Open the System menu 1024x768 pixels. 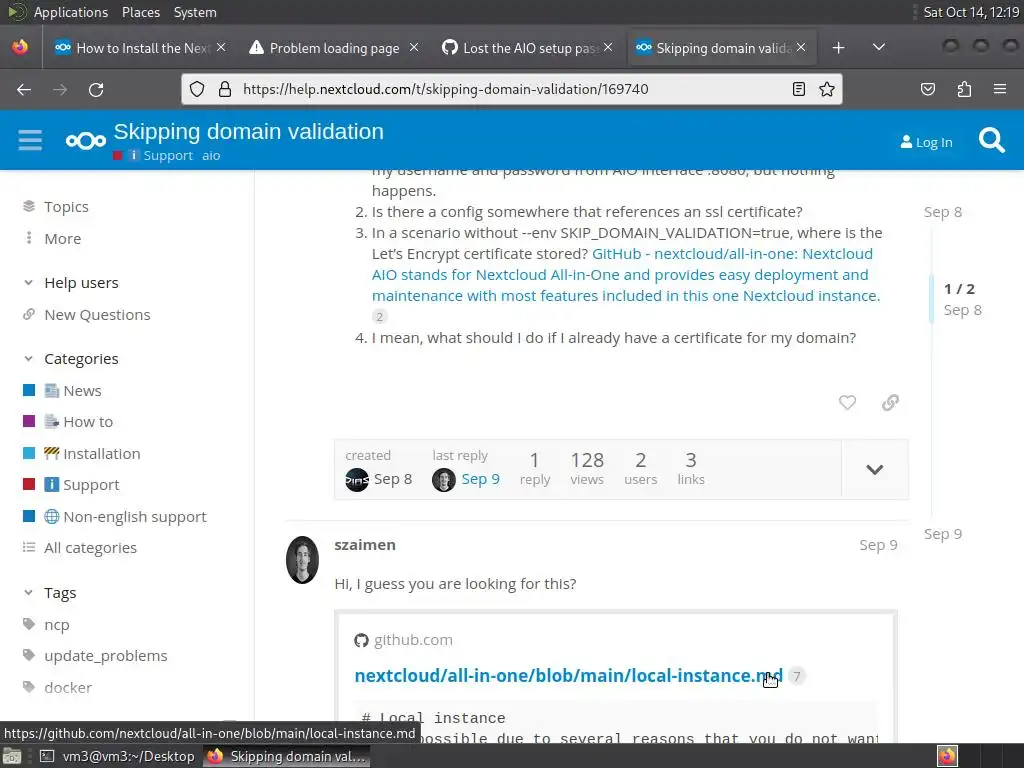tap(195, 12)
